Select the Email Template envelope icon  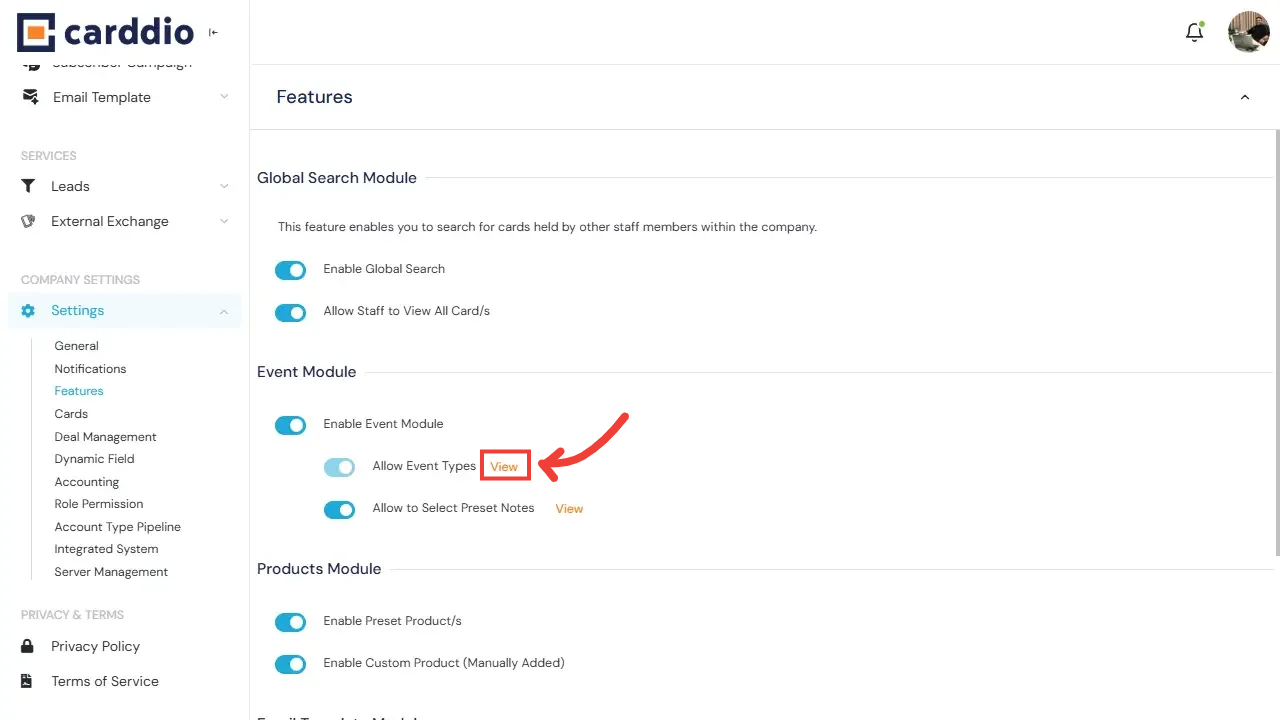coord(29,96)
